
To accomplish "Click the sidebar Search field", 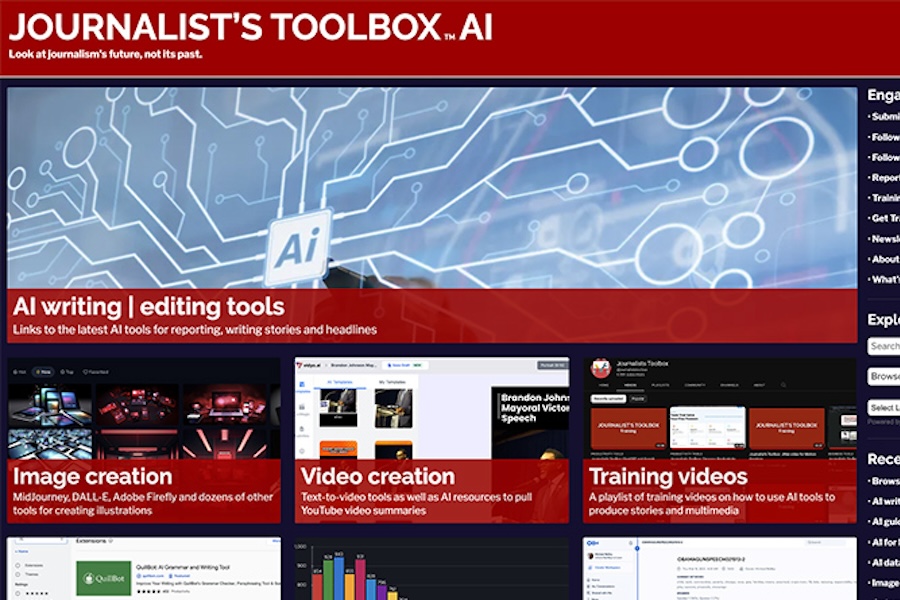I will coord(884,346).
